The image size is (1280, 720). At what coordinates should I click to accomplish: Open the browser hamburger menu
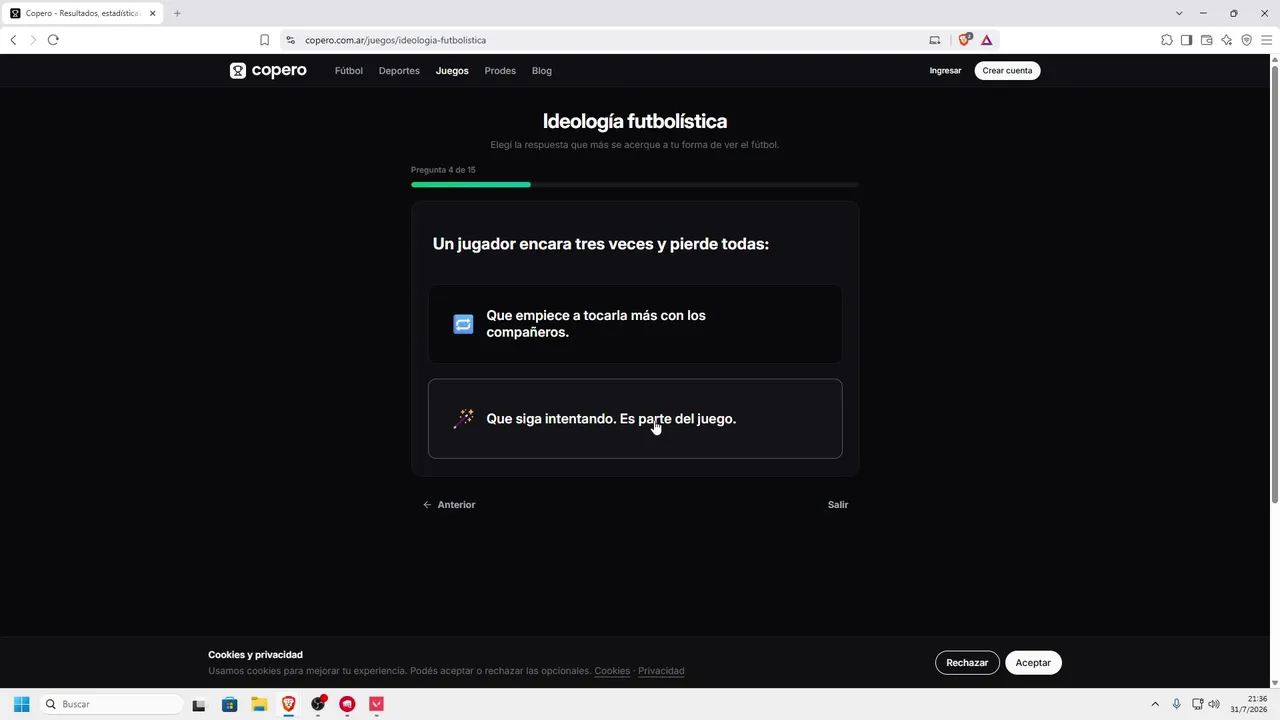tap(1266, 40)
